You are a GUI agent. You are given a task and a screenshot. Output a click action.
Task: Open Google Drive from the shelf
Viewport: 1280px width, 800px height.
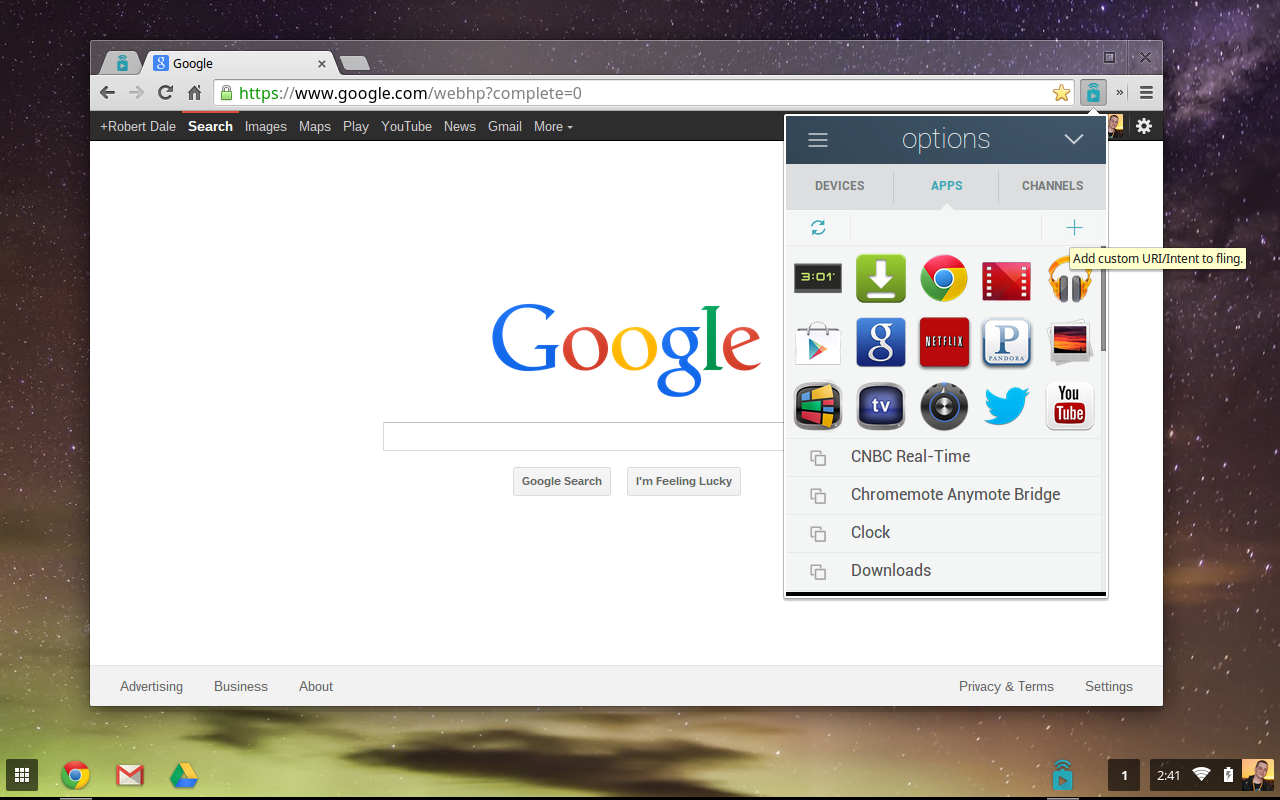pos(182,774)
